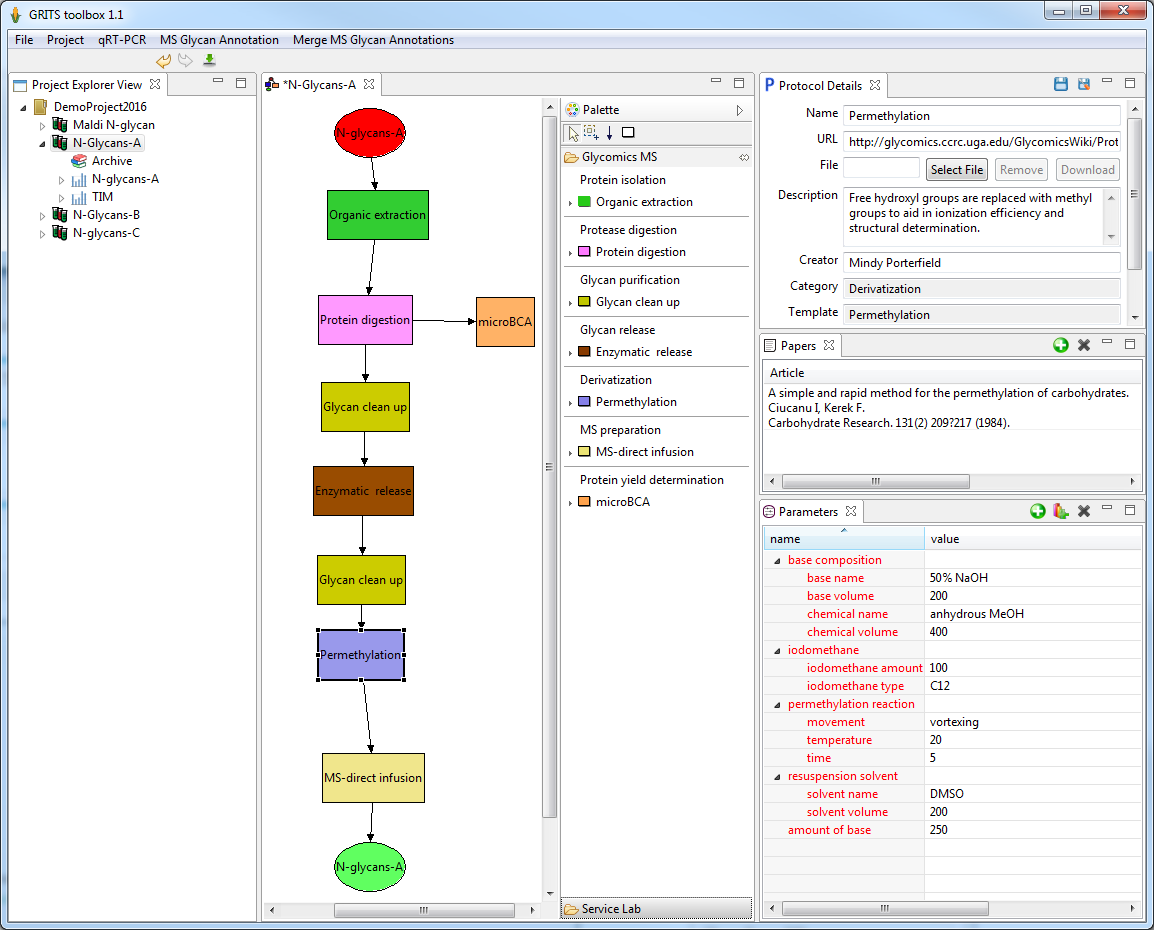The image size is (1154, 930).
Task: Close the N-Glycans-A editor tab
Action: pyautogui.click(x=369, y=85)
